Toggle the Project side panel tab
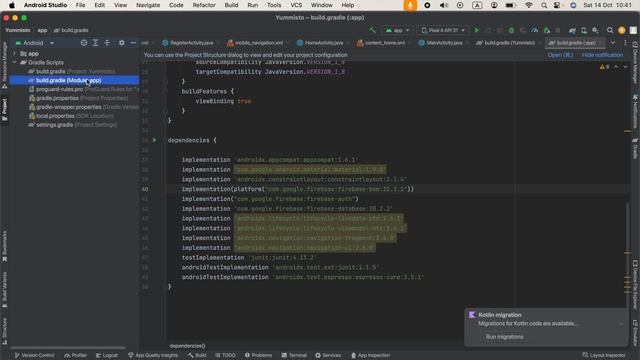The width and height of the screenshot is (640, 360). pos(4,109)
